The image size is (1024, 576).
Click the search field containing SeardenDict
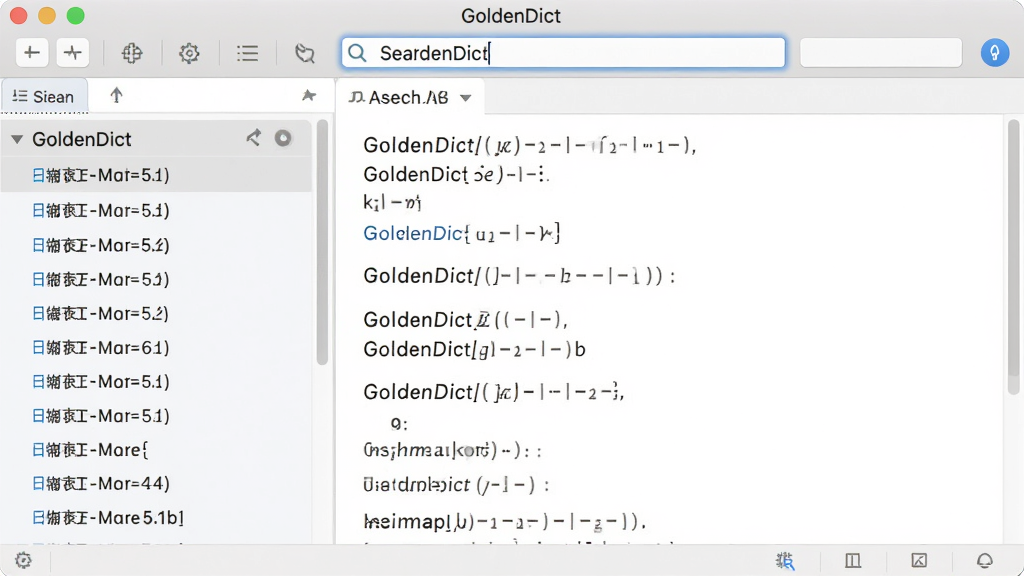[563, 52]
